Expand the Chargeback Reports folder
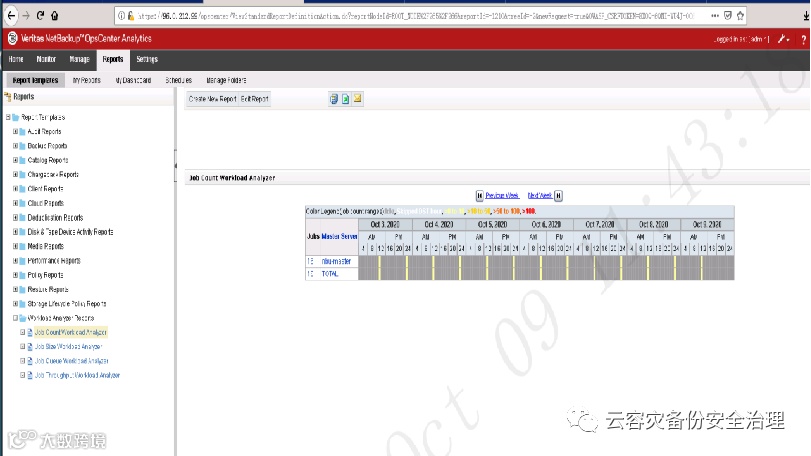Viewport: 811px width, 456px height. (x=16, y=175)
